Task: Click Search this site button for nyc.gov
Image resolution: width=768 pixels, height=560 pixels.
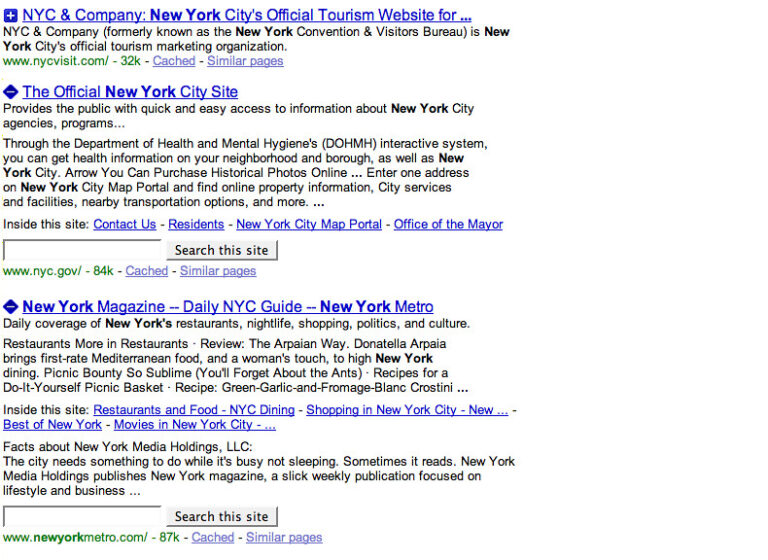Action: 222,250
